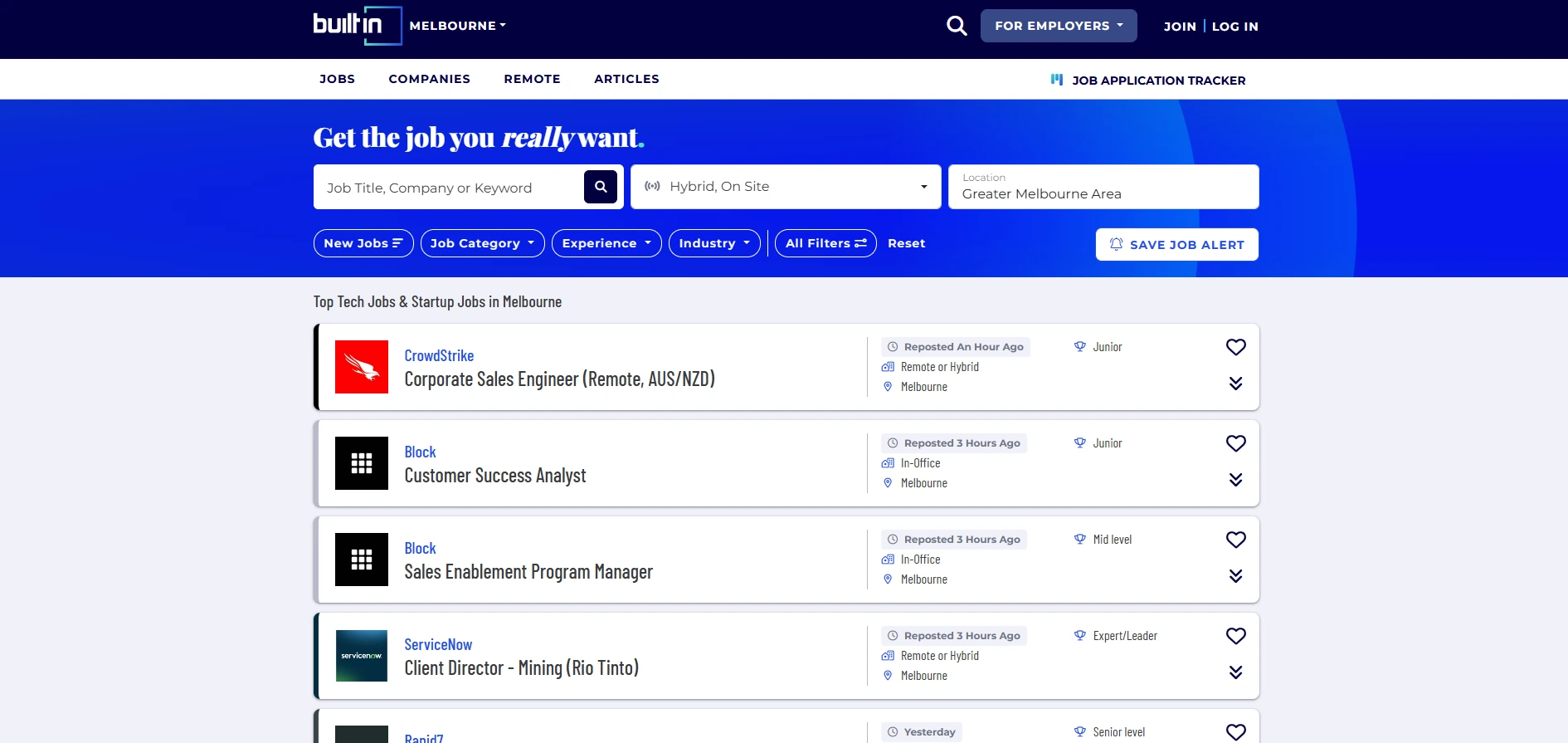
Task: Go to the Companies nav tab
Action: click(x=429, y=79)
